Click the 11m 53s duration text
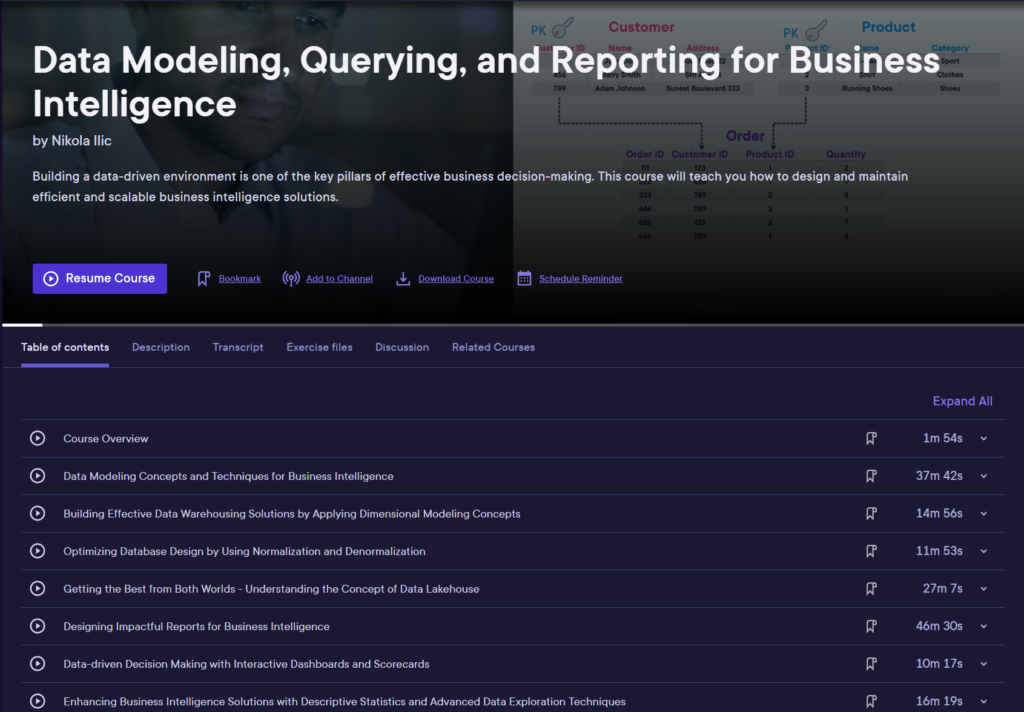Viewport: 1024px width, 712px height. (939, 551)
